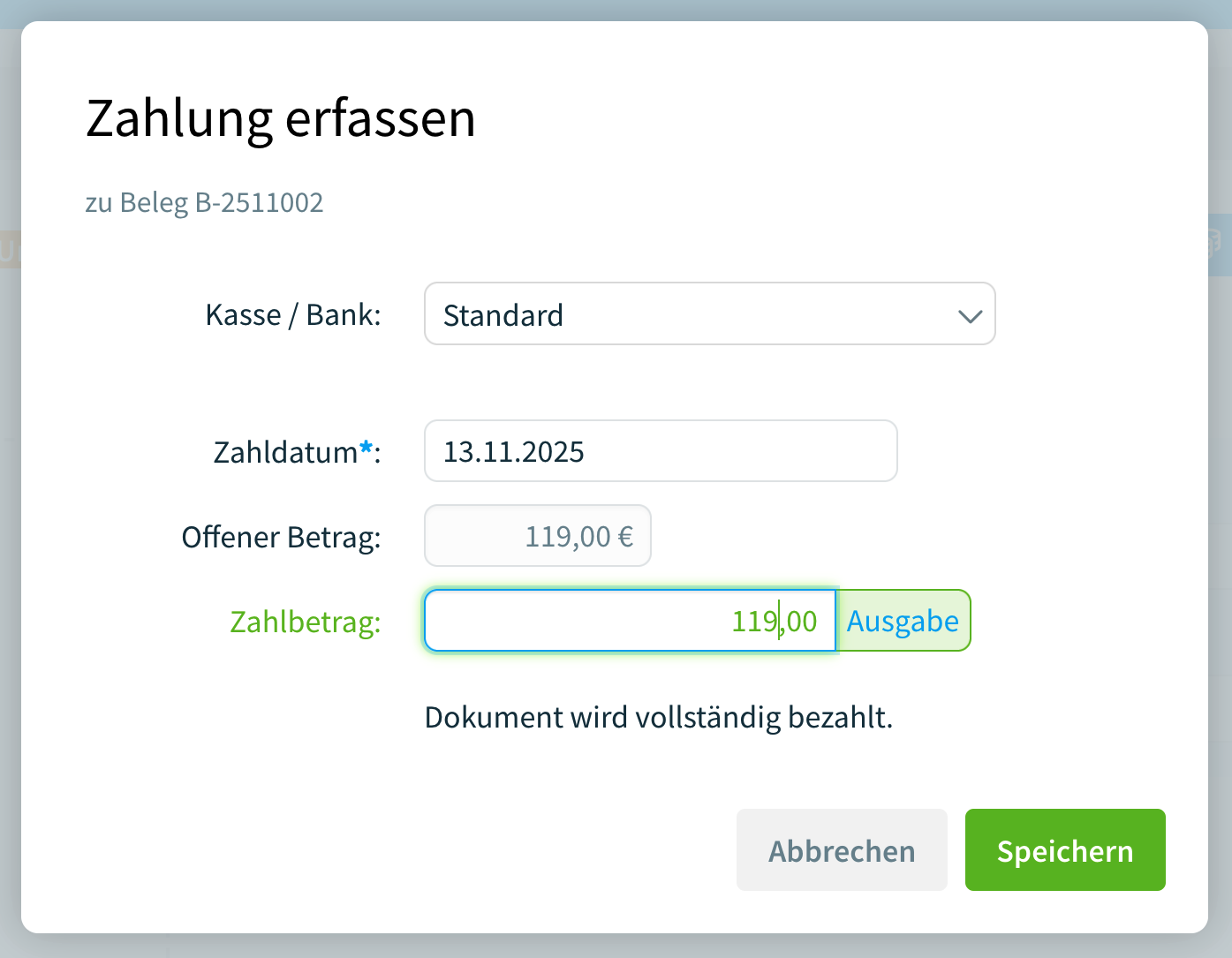
Task: Select the Offener Betrag amount box
Action: coord(537,535)
